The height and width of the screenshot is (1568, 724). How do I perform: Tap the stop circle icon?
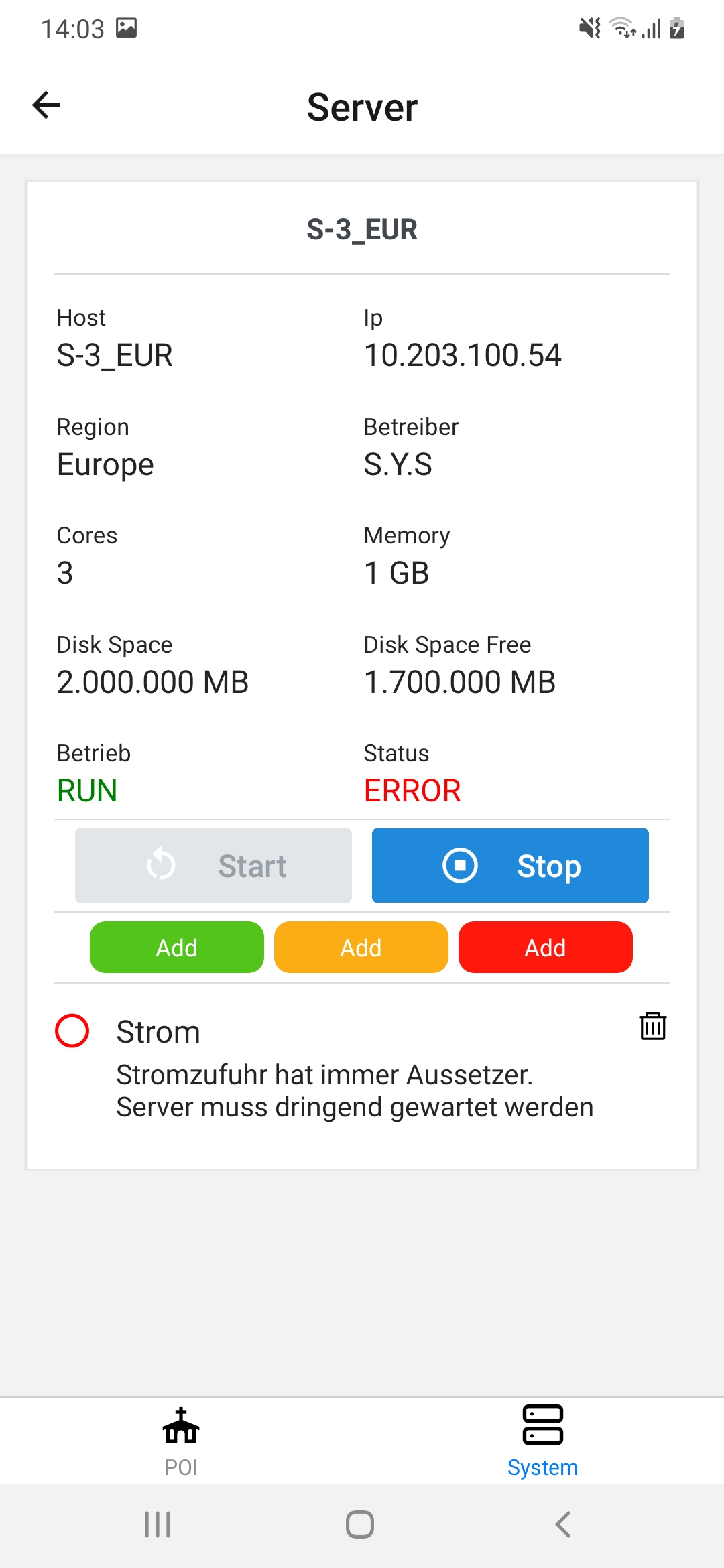click(x=460, y=866)
